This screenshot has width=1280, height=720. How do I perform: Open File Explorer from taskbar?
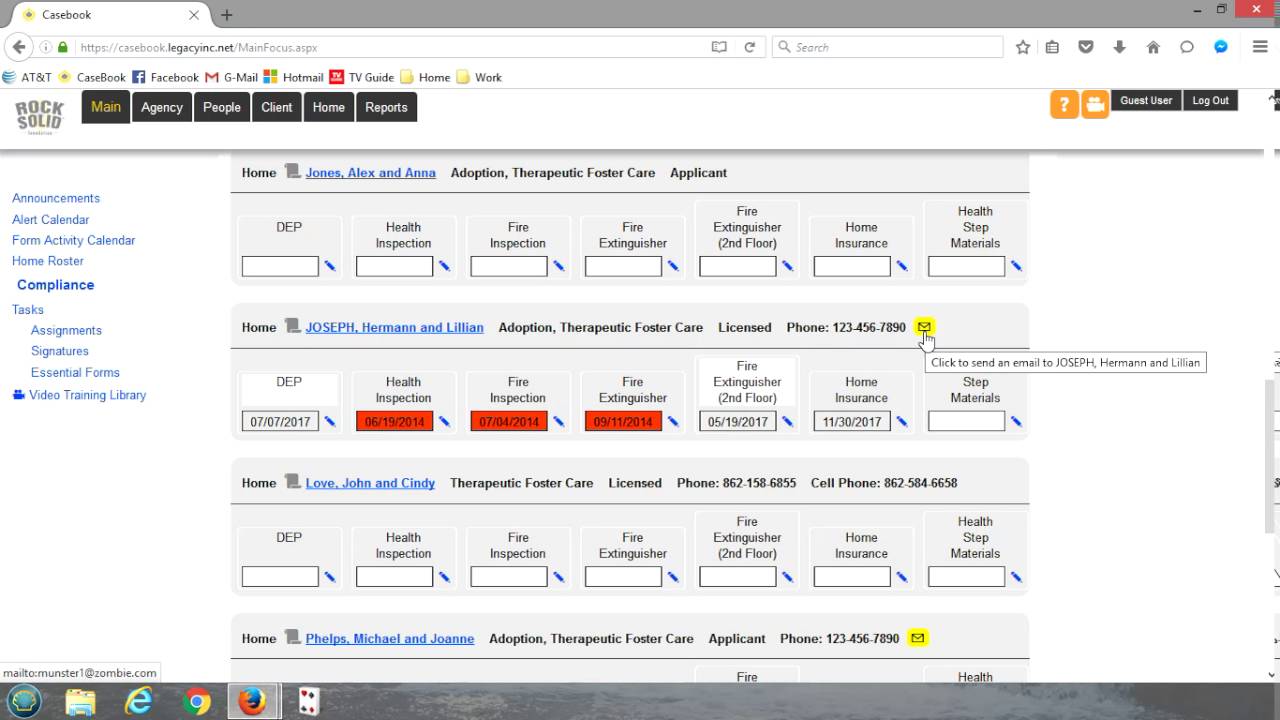(80, 702)
